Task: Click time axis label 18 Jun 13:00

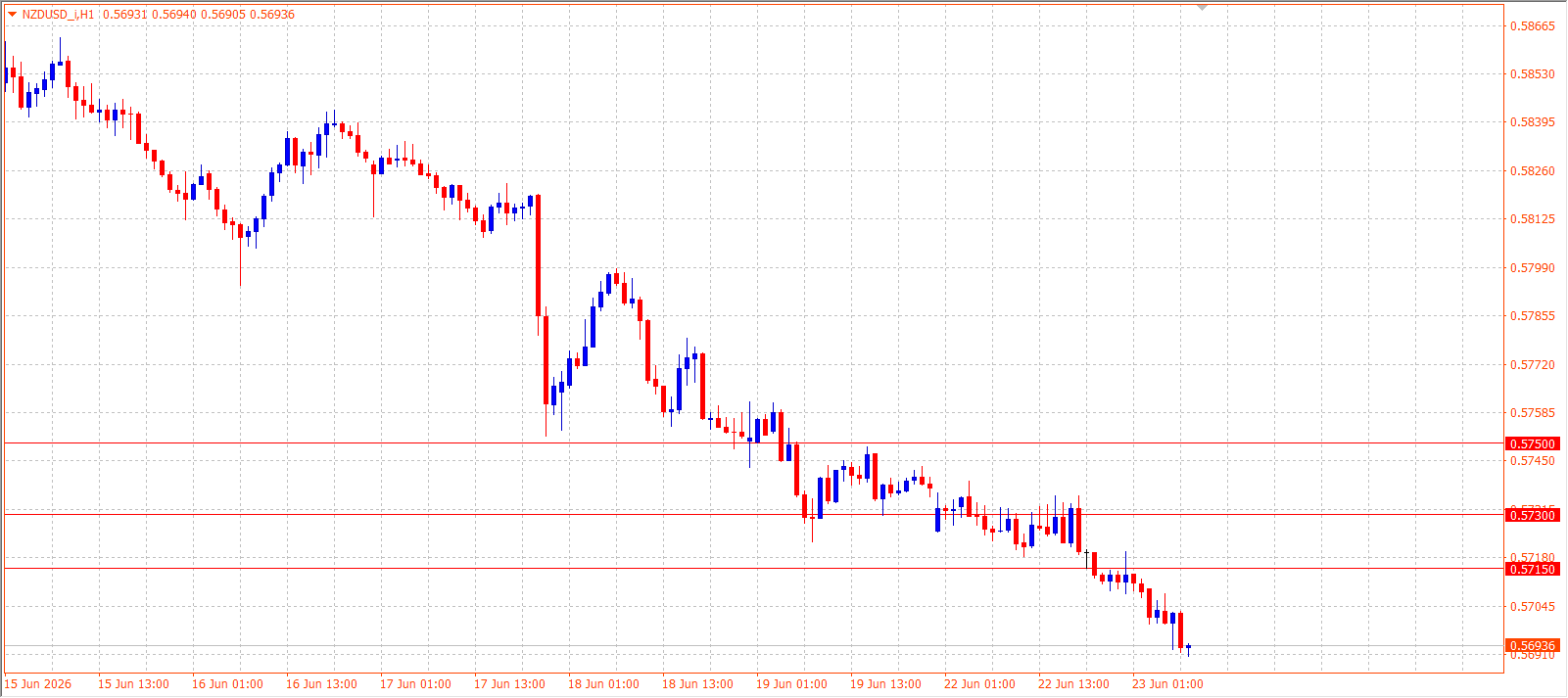Action: 697,684
